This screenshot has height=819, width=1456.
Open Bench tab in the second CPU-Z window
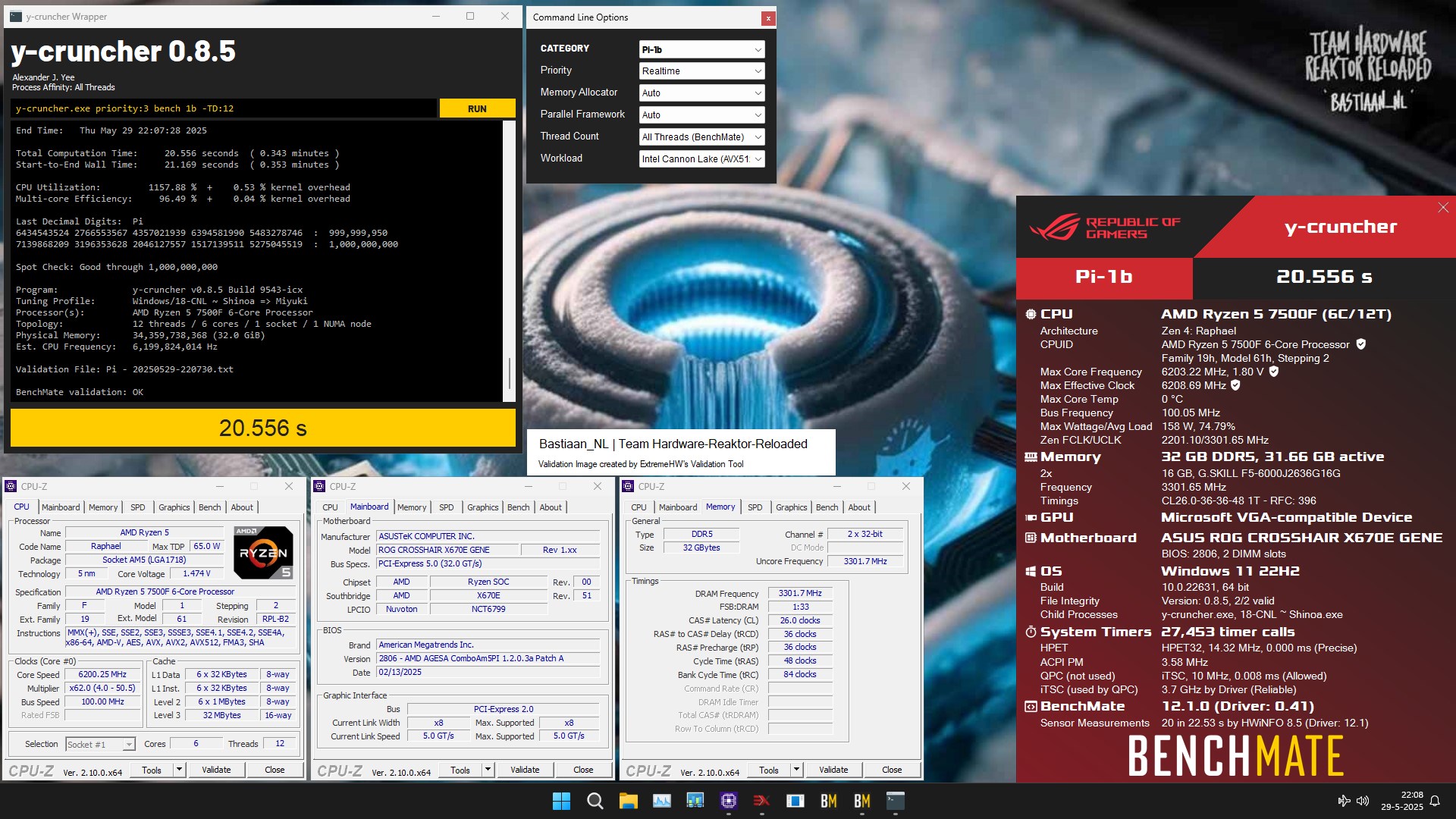[518, 507]
